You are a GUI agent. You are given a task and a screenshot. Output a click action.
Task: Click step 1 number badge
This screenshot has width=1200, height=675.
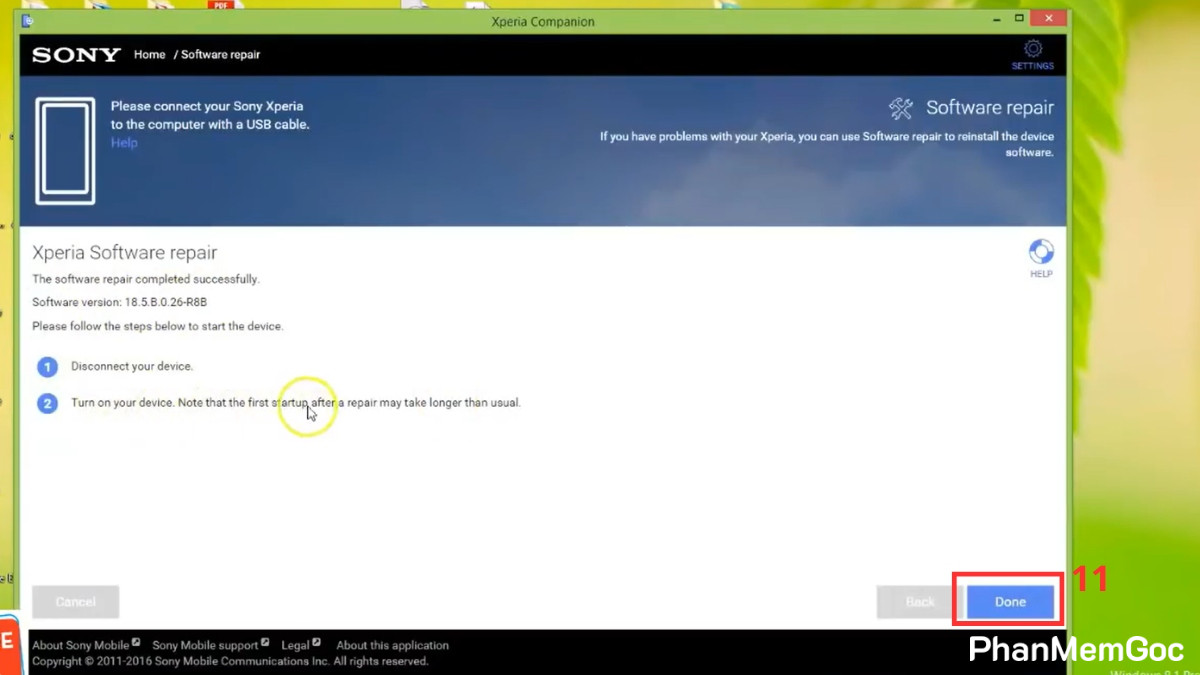pyautogui.click(x=47, y=367)
